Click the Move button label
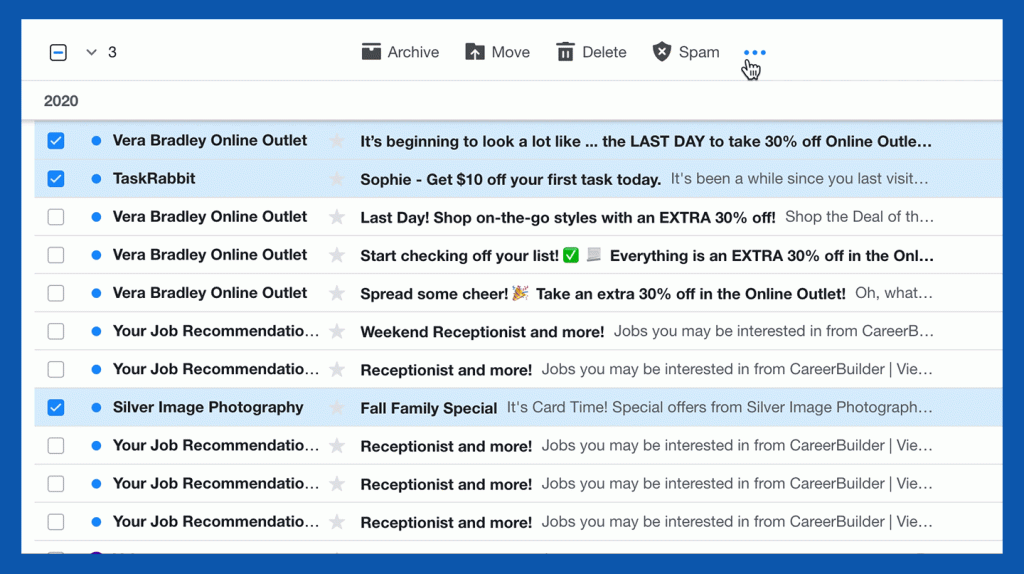The image size is (1024, 574). point(511,52)
